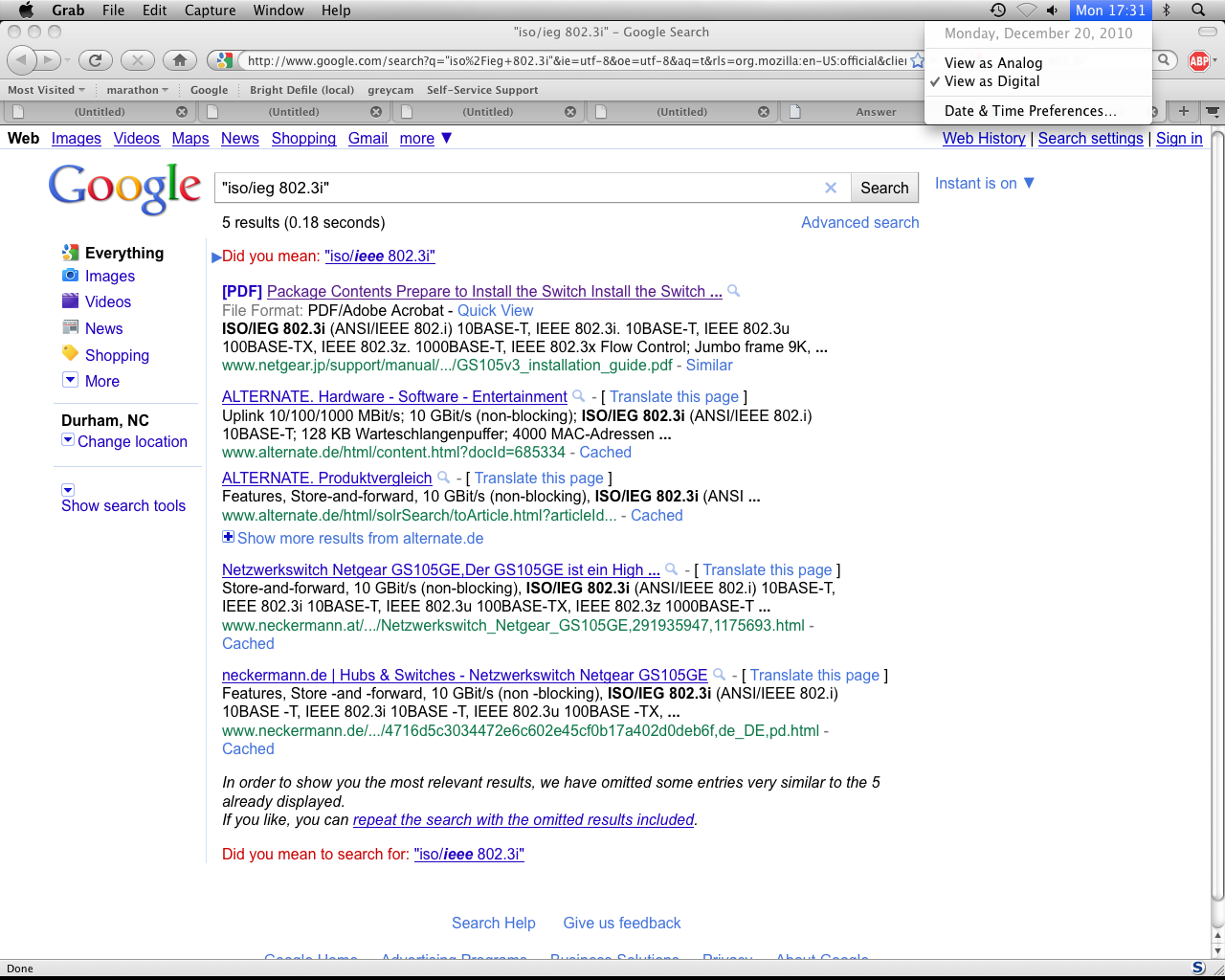The width and height of the screenshot is (1225, 980).
Task: Open a new tab with plus button
Action: [1183, 111]
